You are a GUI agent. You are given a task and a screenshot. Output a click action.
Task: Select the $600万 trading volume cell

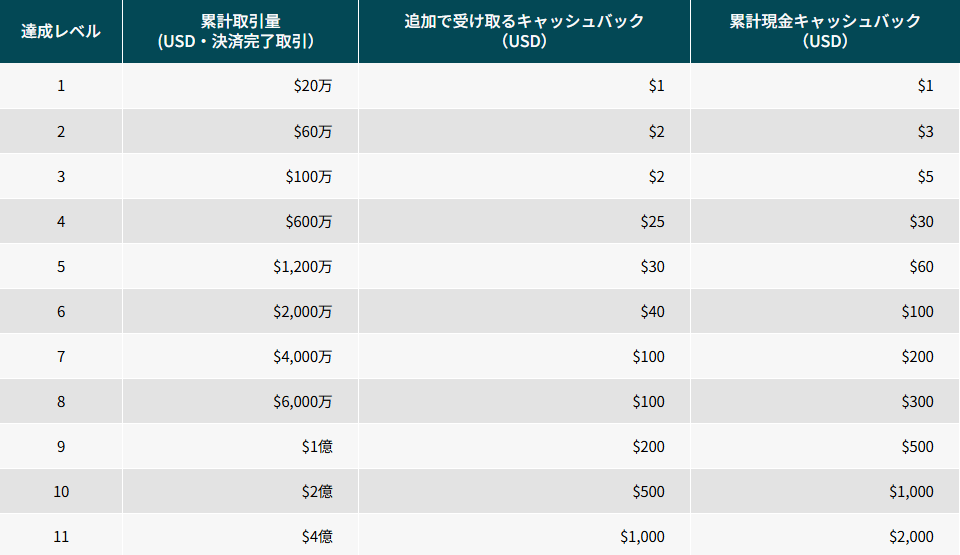click(x=241, y=221)
